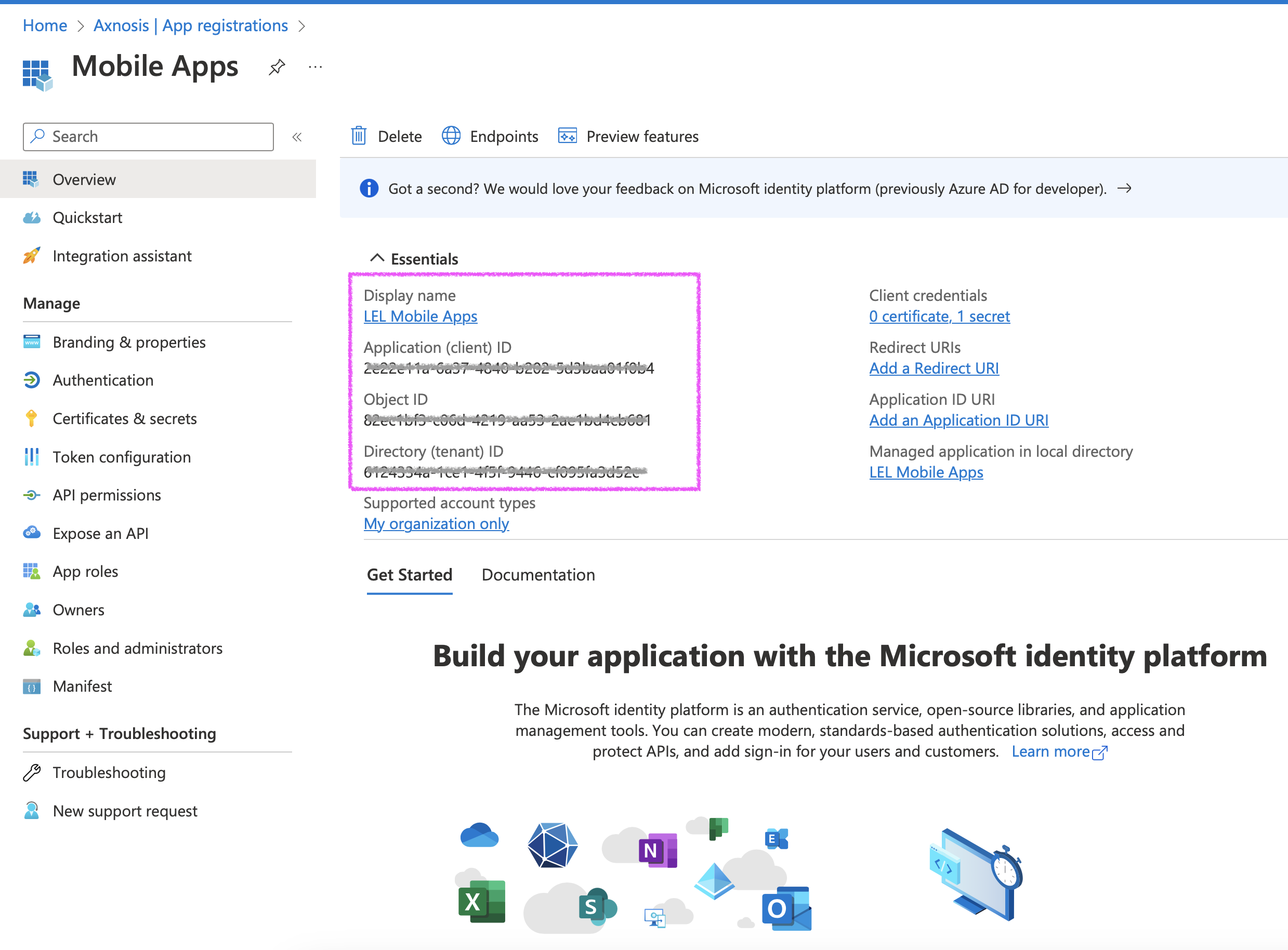This screenshot has width=1288, height=950.
Task: Click the feedback banner arrow
Action: click(1125, 189)
